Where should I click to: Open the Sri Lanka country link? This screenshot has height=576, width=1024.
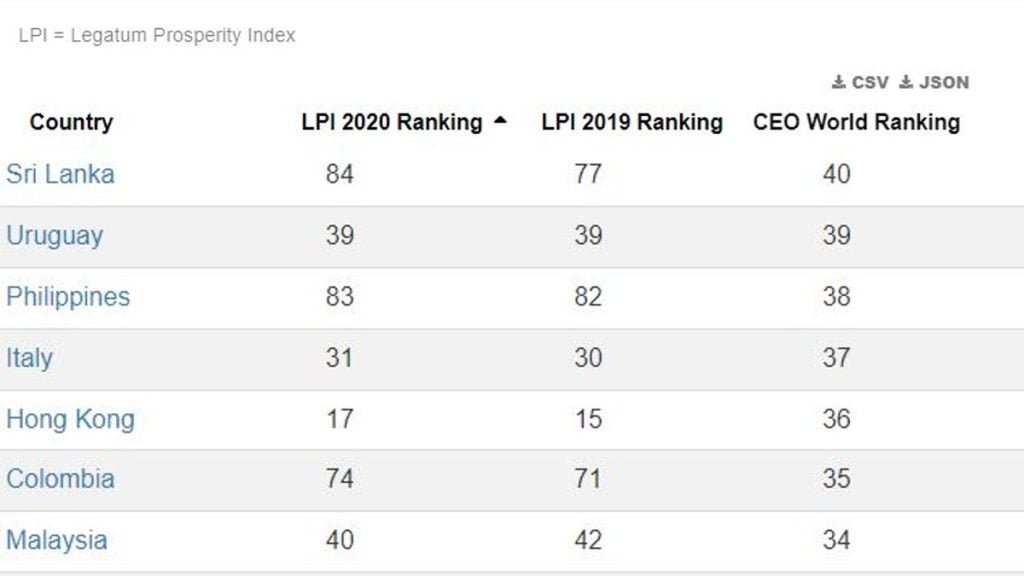[60, 174]
